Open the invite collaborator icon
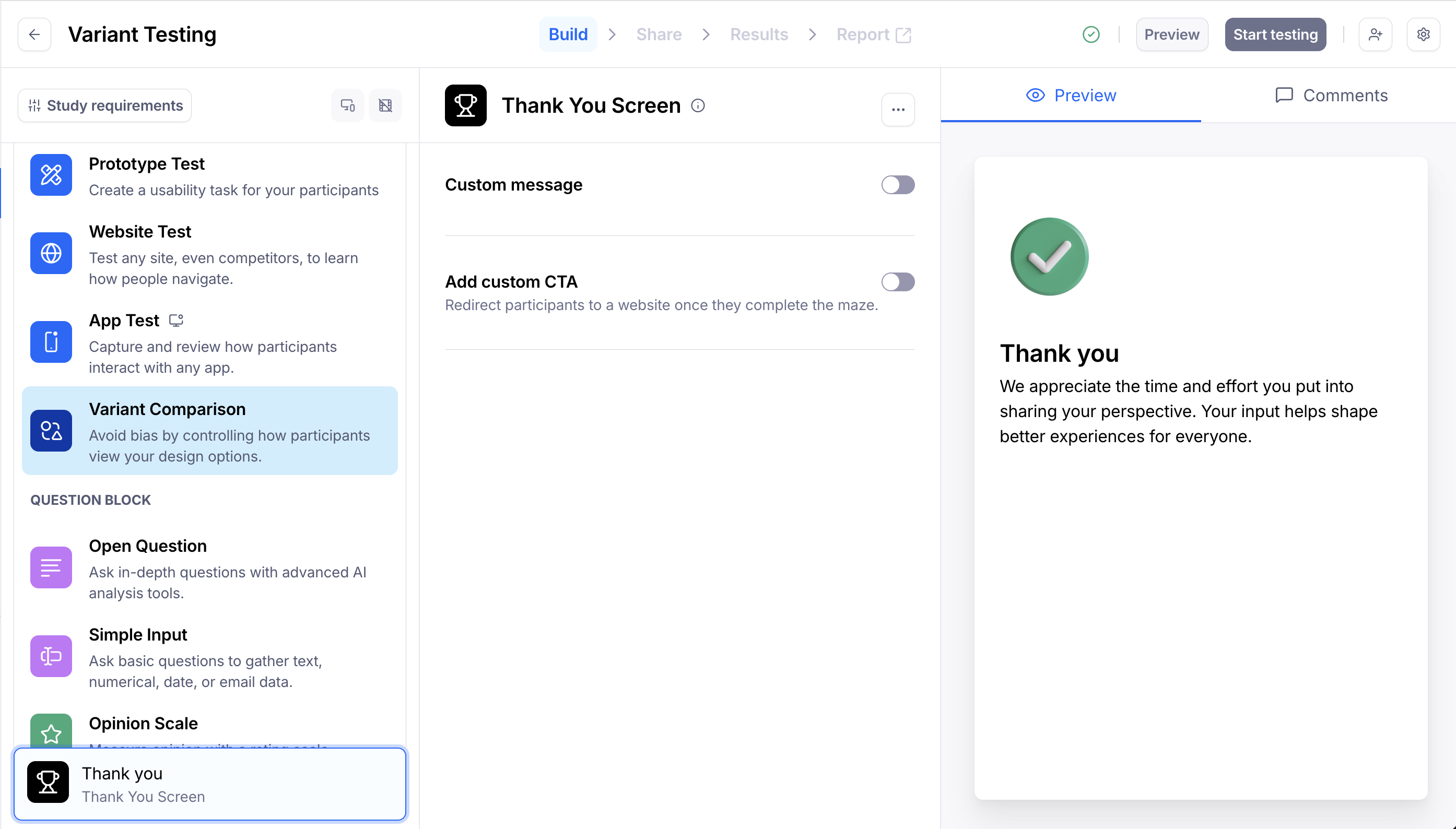 click(1375, 35)
